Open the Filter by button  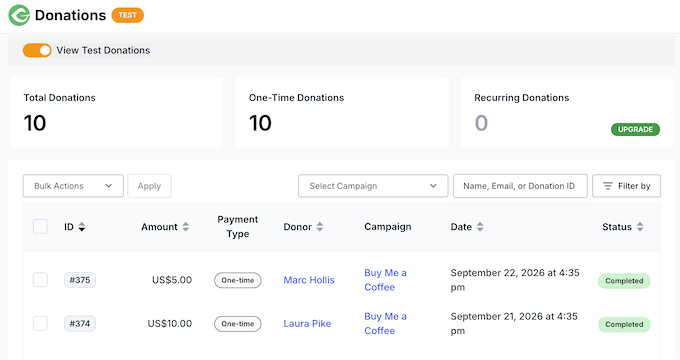point(626,186)
